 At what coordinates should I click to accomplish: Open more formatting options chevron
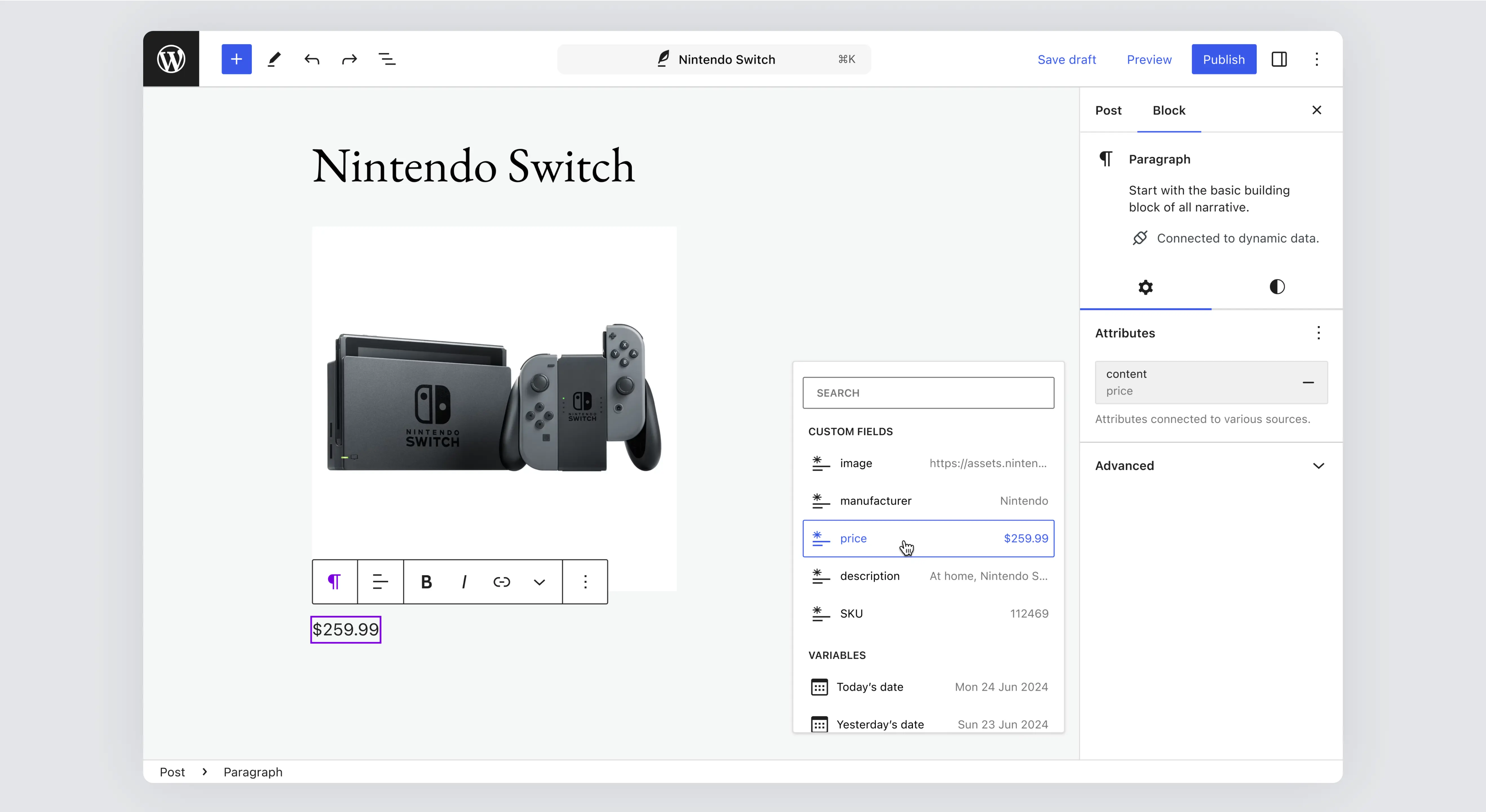pos(539,582)
